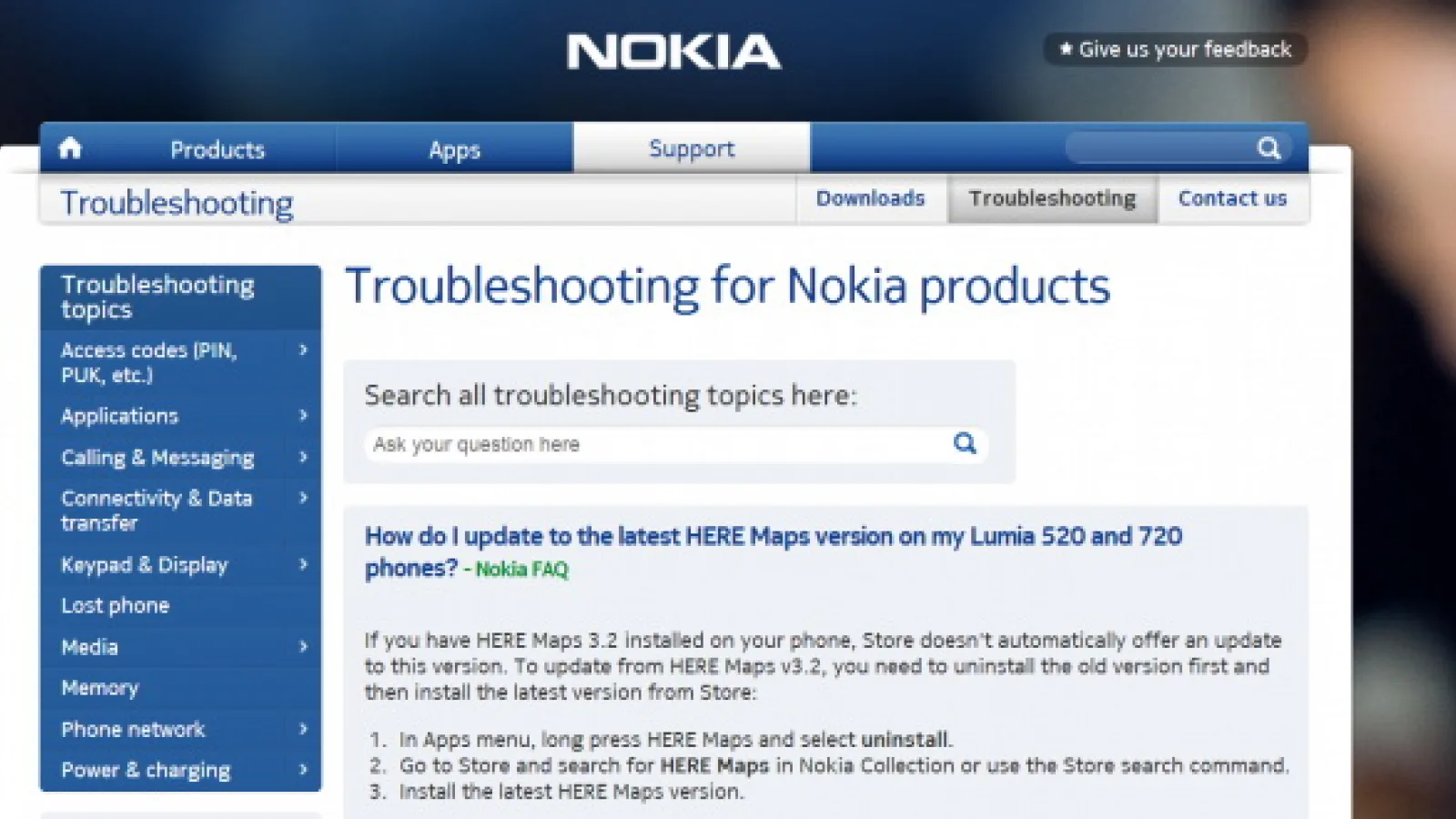Open Give us your feedback
The image size is (1456, 819).
tap(1175, 49)
